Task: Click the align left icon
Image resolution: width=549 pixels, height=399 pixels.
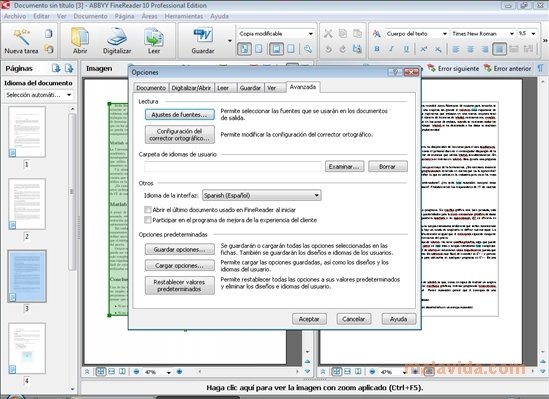Action: point(456,49)
